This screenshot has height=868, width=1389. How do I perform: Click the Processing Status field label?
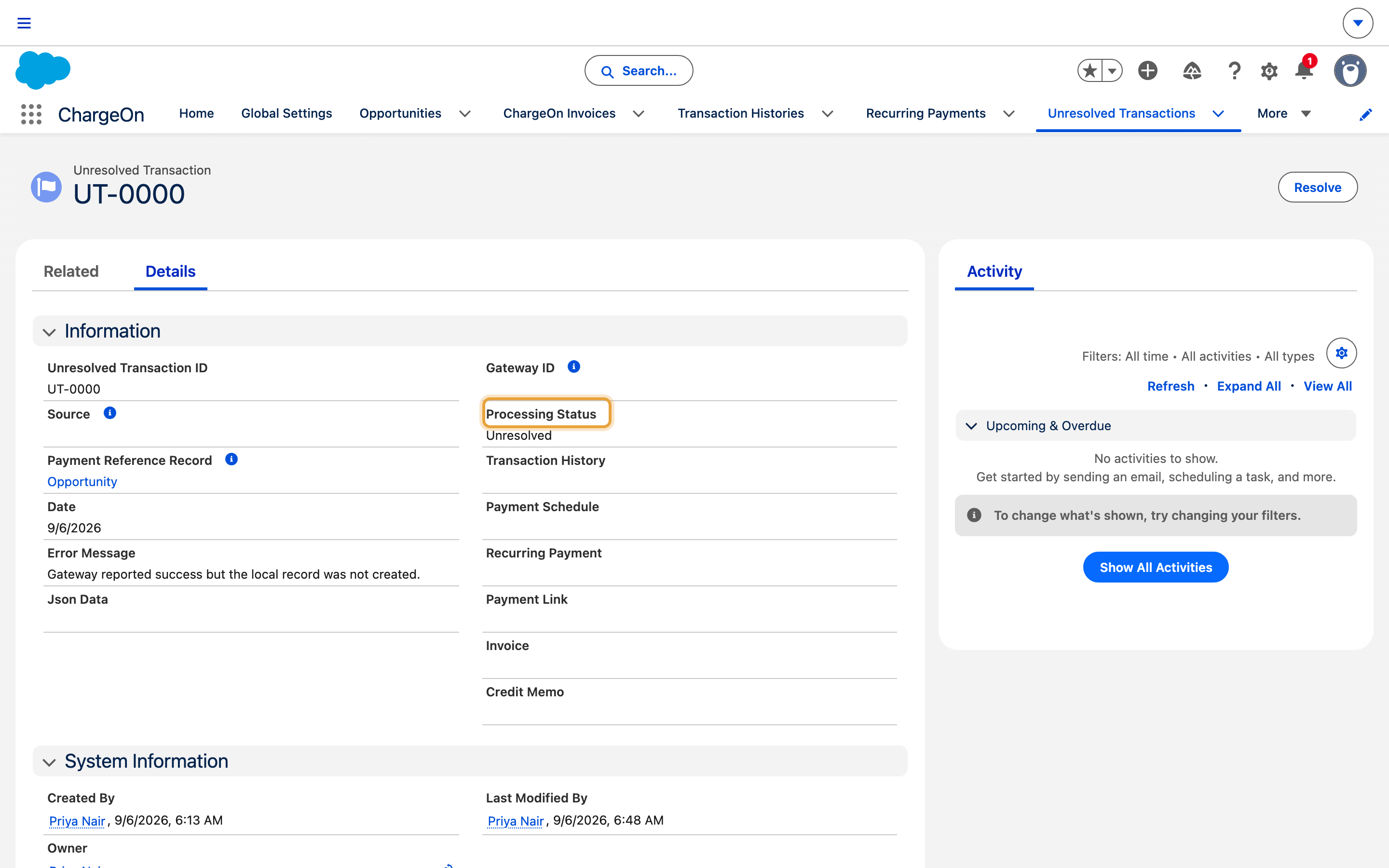coord(541,414)
